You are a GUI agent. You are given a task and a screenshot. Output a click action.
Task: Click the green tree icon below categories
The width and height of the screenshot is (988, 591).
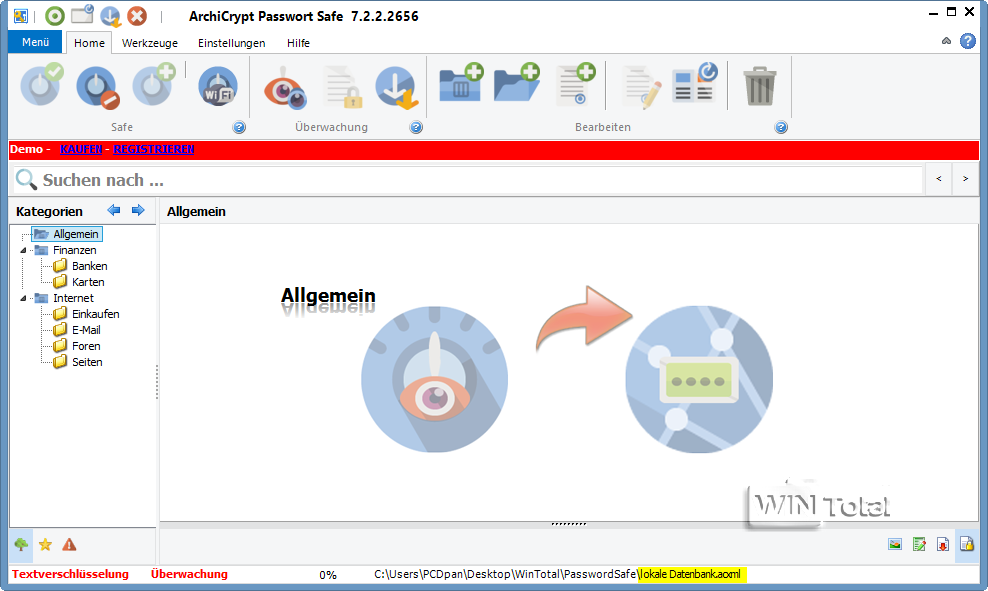(x=21, y=544)
